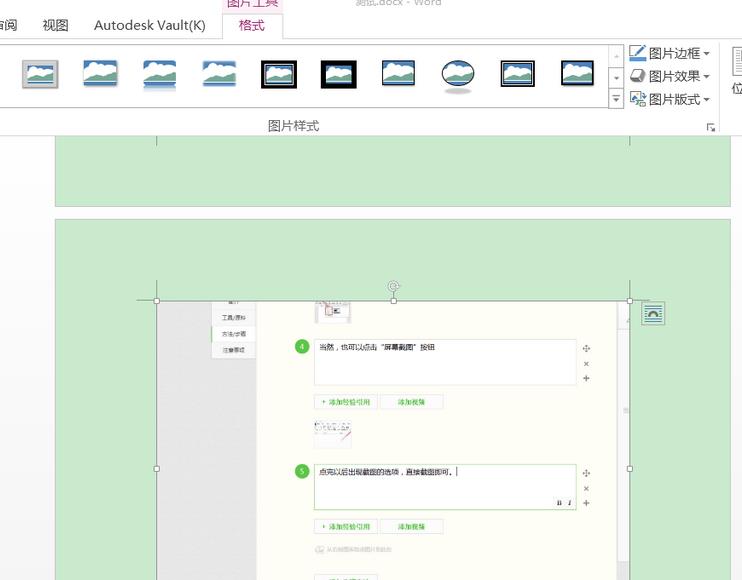Apply the oval-shaped picture style
The image size is (742, 580).
click(458, 74)
